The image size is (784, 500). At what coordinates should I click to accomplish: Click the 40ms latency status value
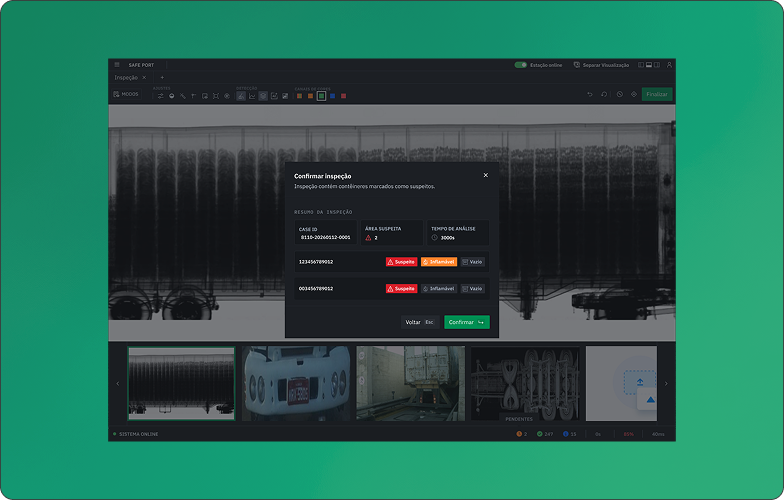point(658,434)
